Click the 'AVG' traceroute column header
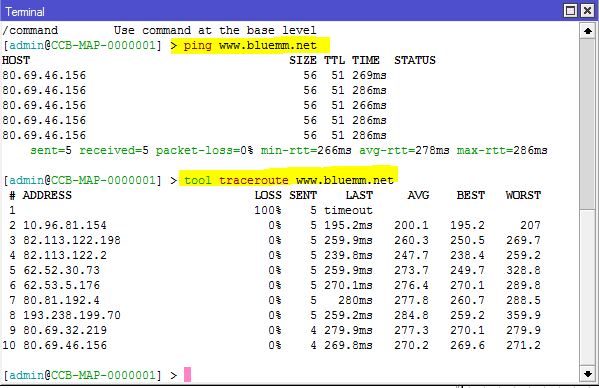The width and height of the screenshot is (599, 388). point(418,195)
